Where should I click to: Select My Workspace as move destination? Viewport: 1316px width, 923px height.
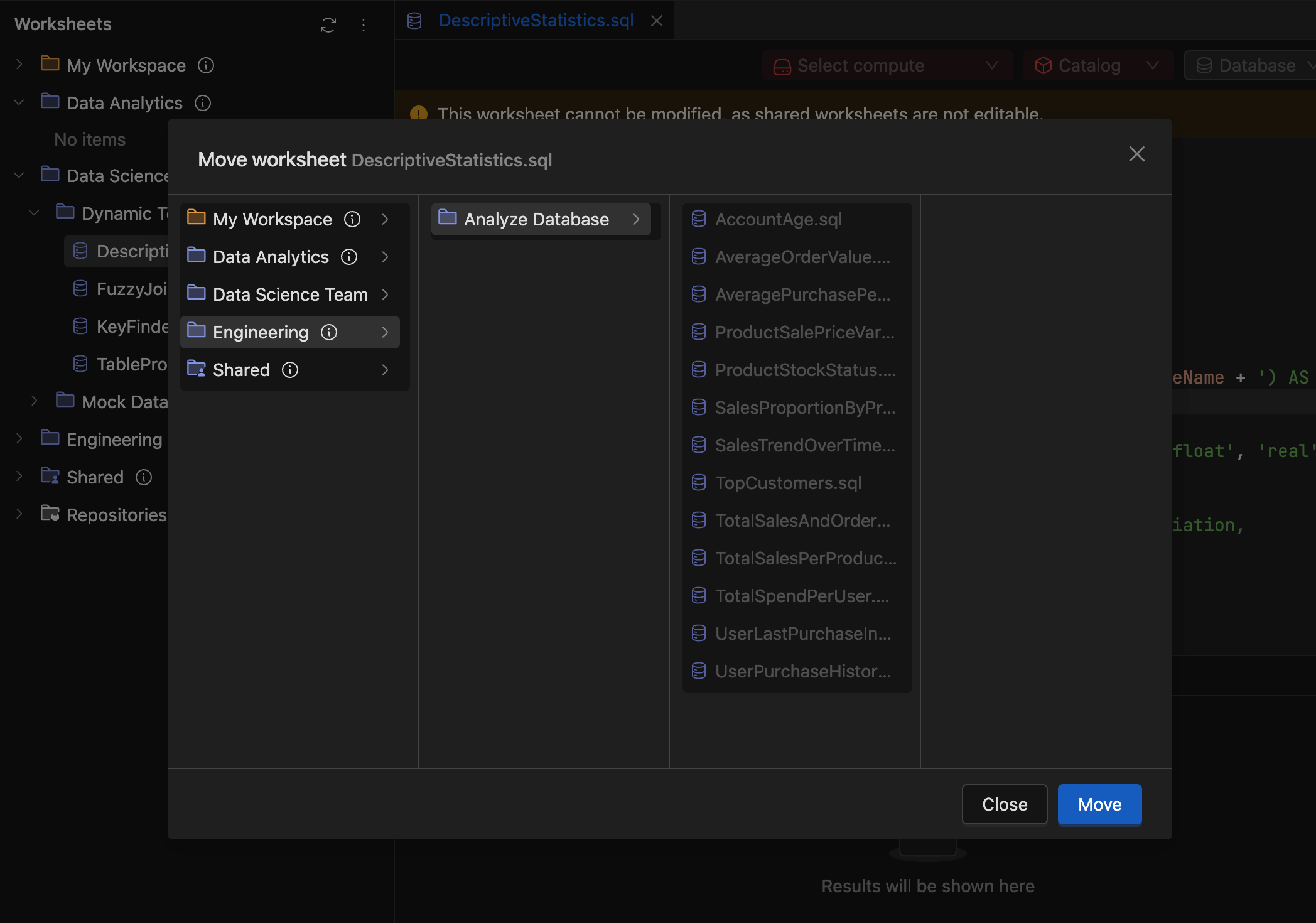(x=290, y=219)
